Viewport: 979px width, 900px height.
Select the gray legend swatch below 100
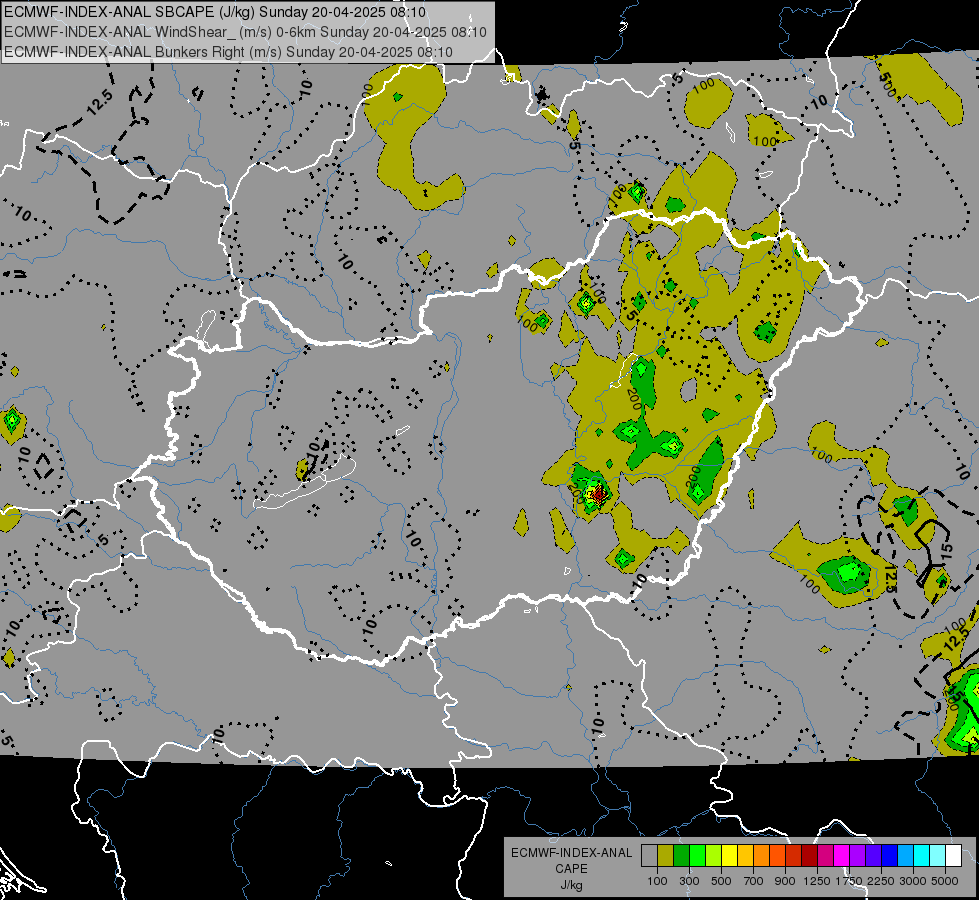649,855
